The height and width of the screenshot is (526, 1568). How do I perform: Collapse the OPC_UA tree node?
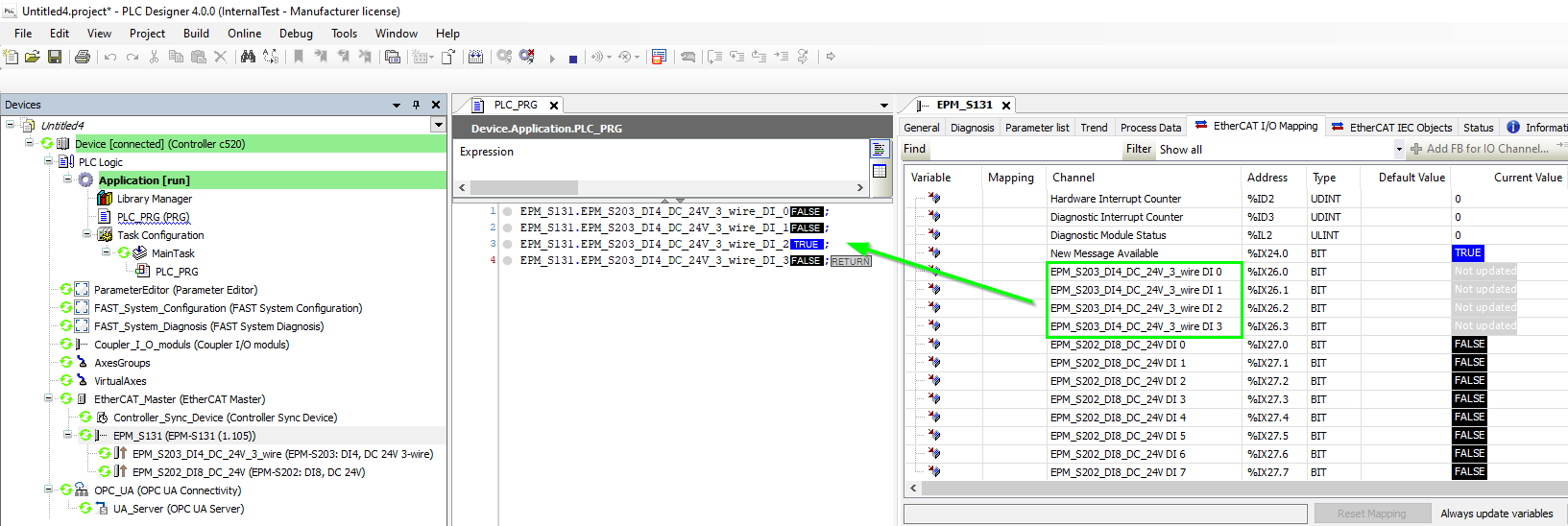coord(48,490)
